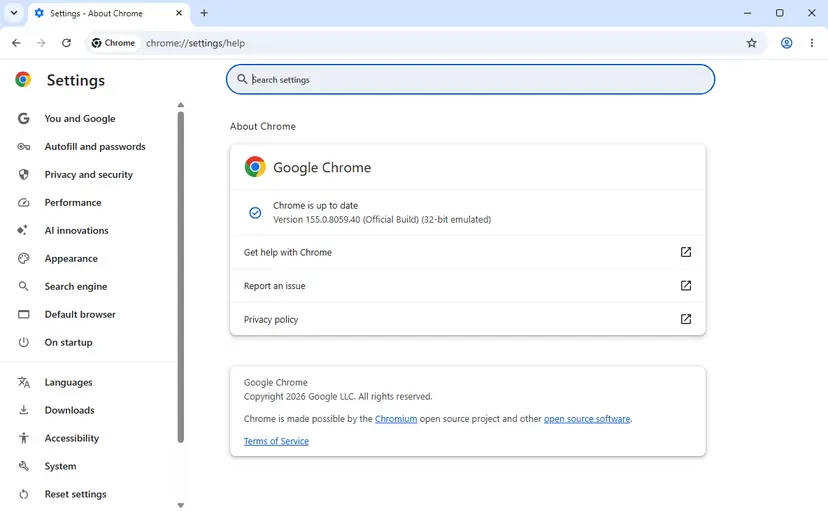The width and height of the screenshot is (828, 511).
Task: Click the translate icon for Languages
Action: tap(24, 382)
